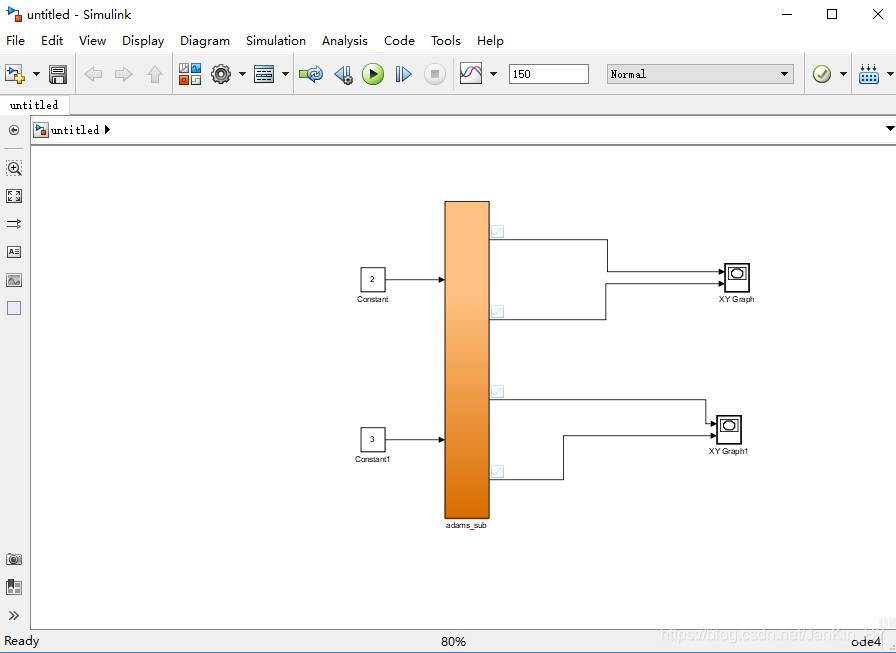Image resolution: width=896 pixels, height=653 pixels.
Task: Save the model with the floppy disk icon
Action: pyautogui.click(x=58, y=74)
